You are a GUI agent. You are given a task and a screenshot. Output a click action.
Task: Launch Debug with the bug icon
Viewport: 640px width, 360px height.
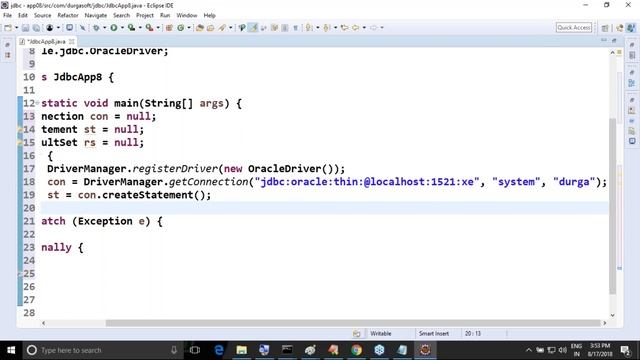96,28
